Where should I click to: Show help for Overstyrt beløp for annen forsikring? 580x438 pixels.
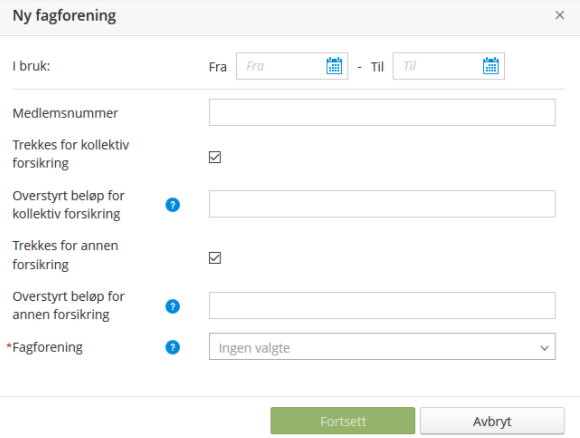pyautogui.click(x=172, y=306)
